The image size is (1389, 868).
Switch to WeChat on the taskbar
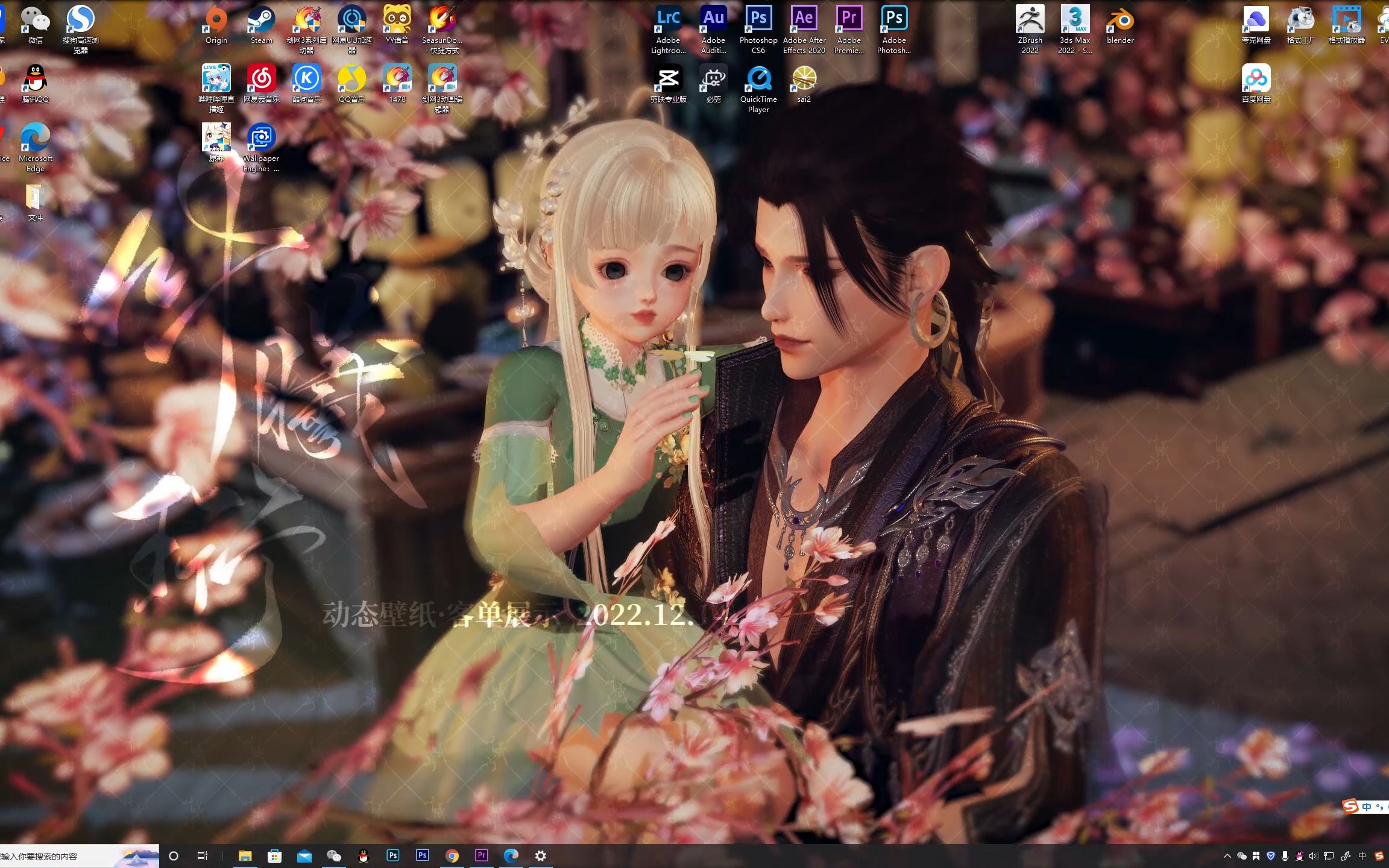tap(333, 856)
